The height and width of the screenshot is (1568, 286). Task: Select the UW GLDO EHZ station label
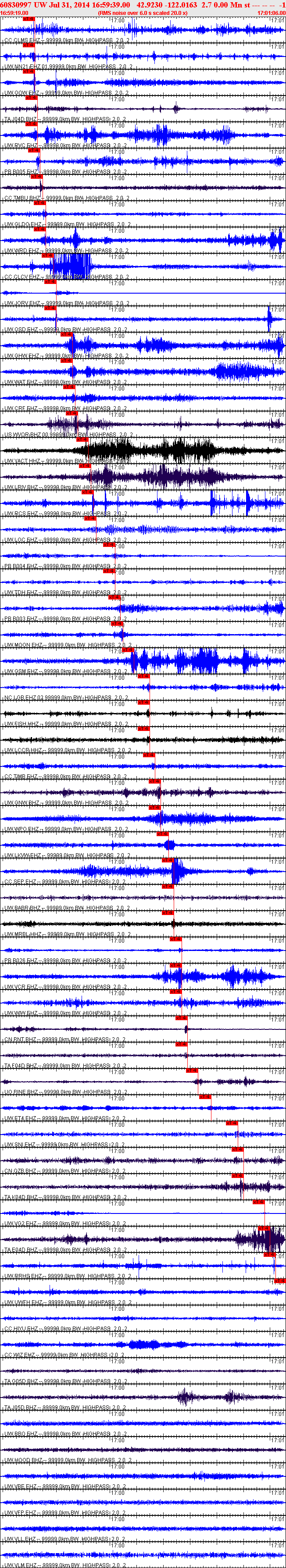67,225
